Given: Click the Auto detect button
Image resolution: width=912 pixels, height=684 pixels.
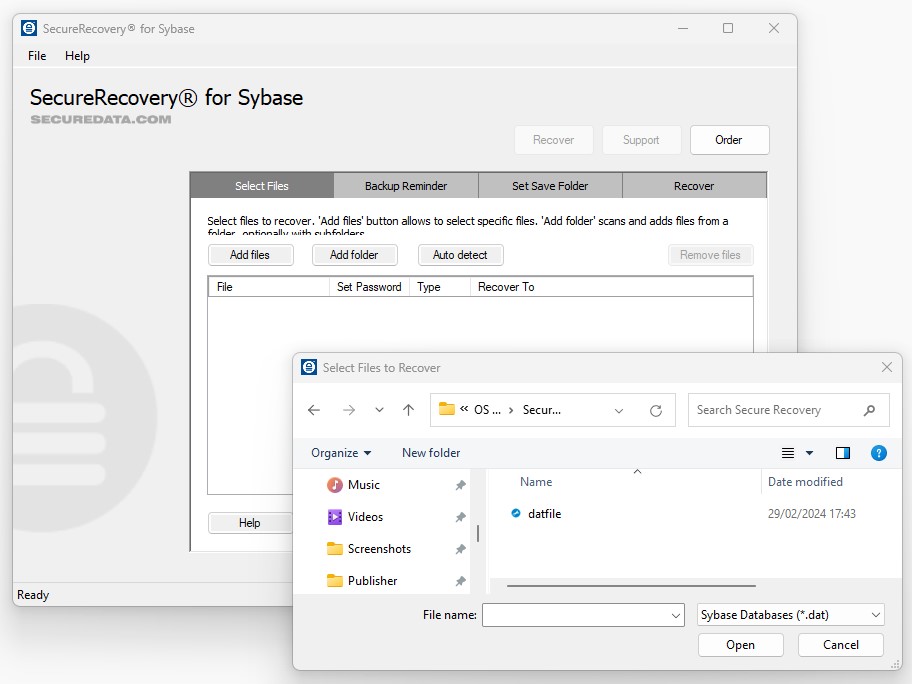Looking at the screenshot, I should click(x=460, y=255).
